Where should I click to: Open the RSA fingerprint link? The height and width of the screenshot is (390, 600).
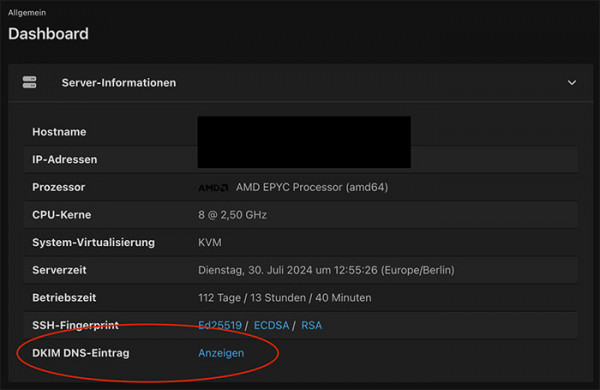coord(311,325)
